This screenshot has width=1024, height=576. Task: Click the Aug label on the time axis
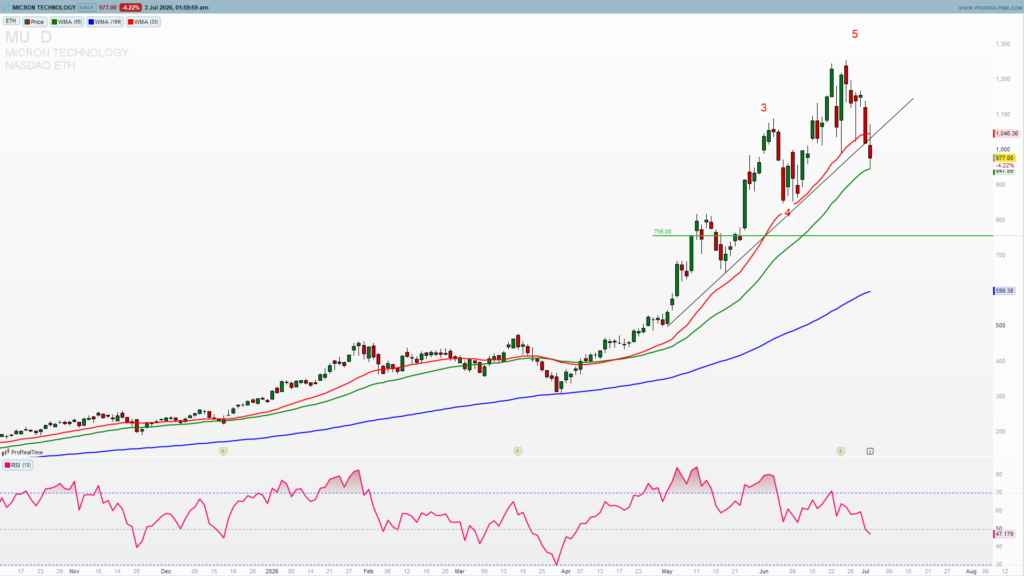point(971,571)
